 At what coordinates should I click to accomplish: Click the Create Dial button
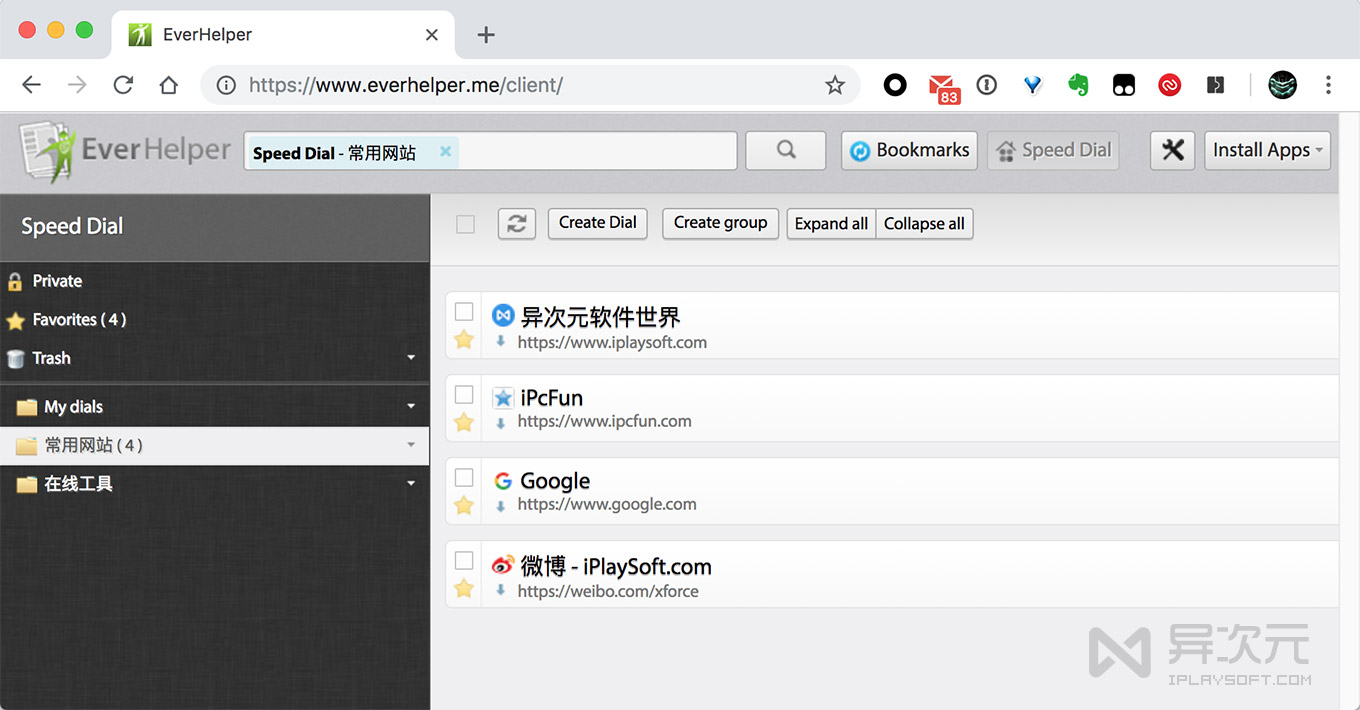point(597,223)
